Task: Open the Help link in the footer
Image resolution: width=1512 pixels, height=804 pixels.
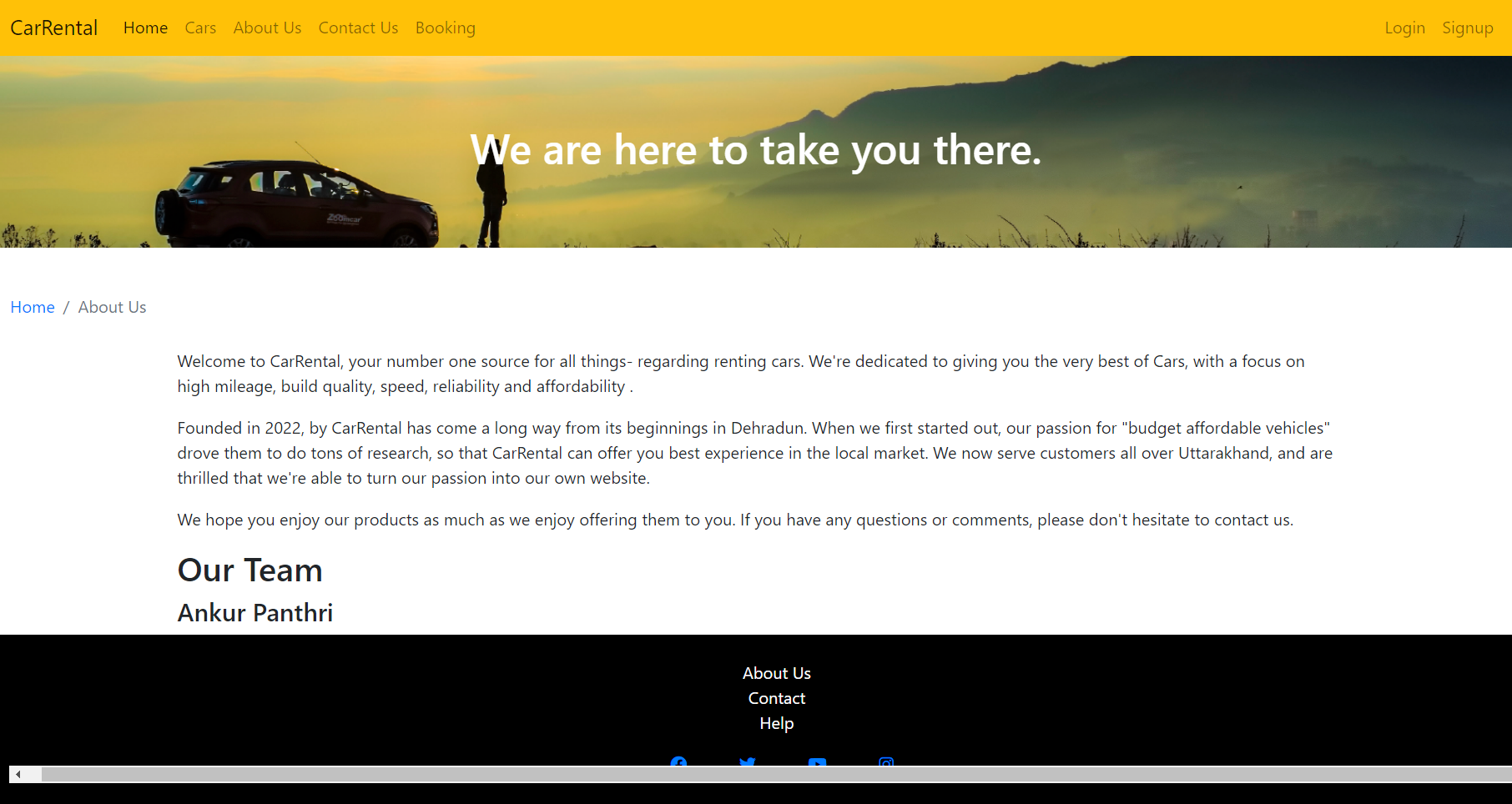Action: (x=777, y=723)
